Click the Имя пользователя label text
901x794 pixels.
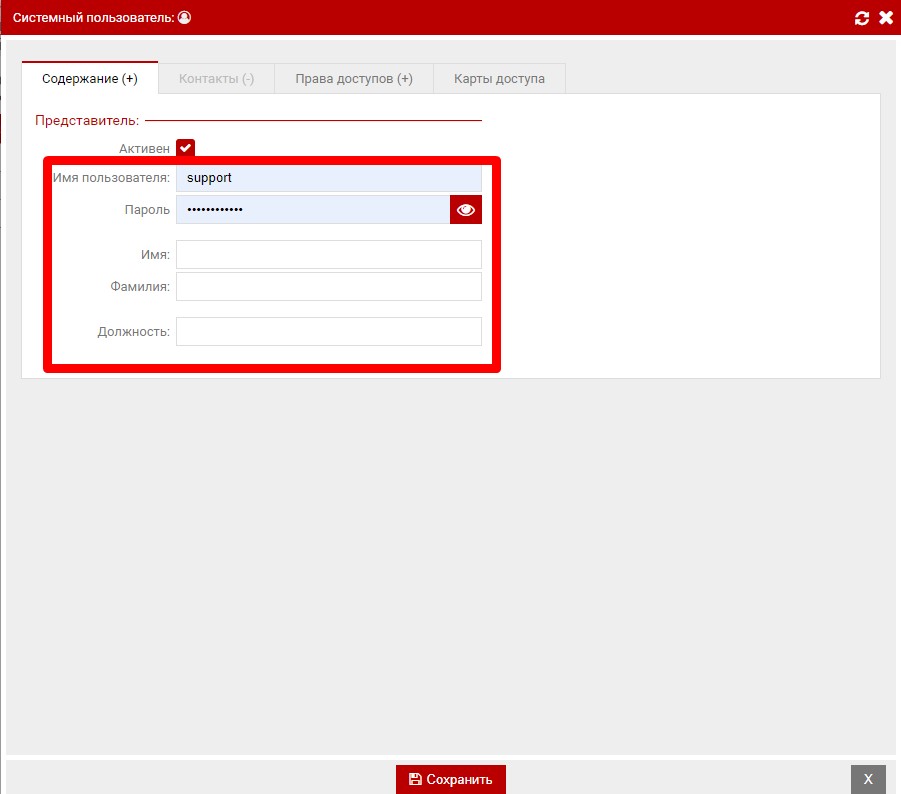click(x=111, y=178)
